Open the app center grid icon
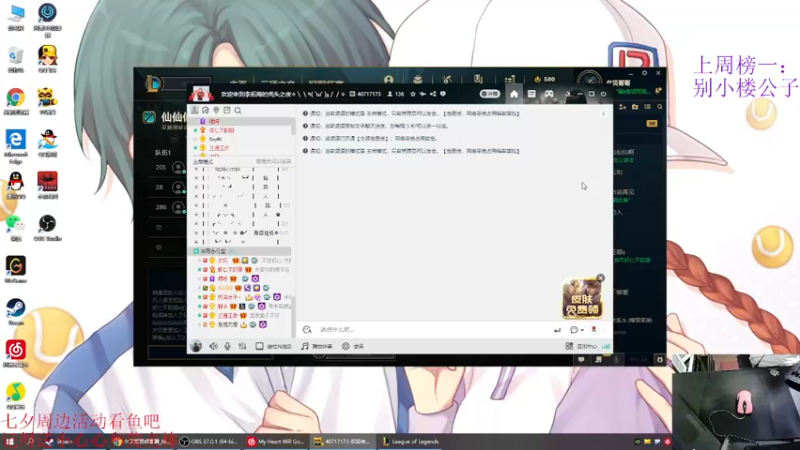The height and width of the screenshot is (450, 800). (569, 346)
